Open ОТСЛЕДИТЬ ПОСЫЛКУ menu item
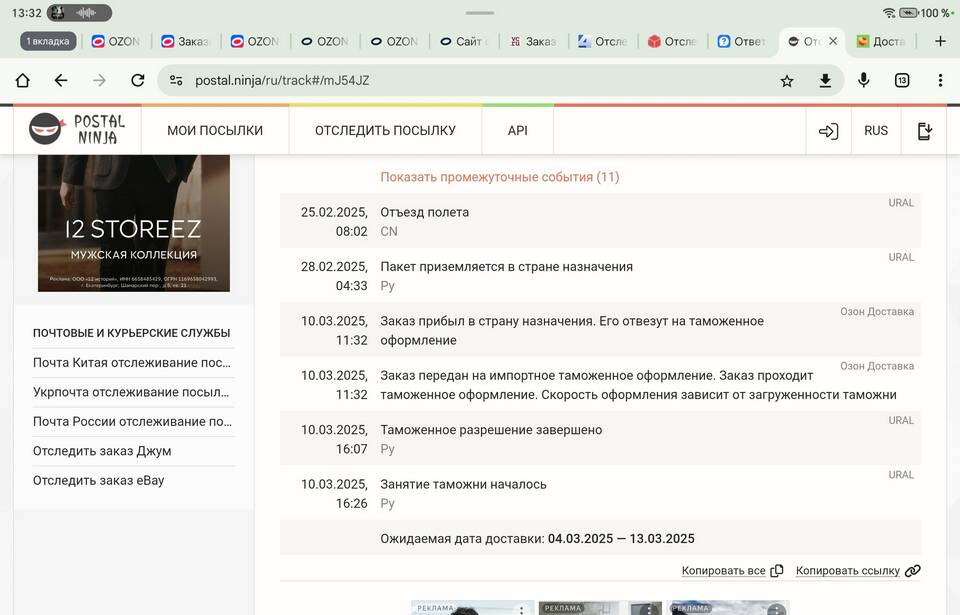Screen dimensions: 960x615 coord(385,130)
